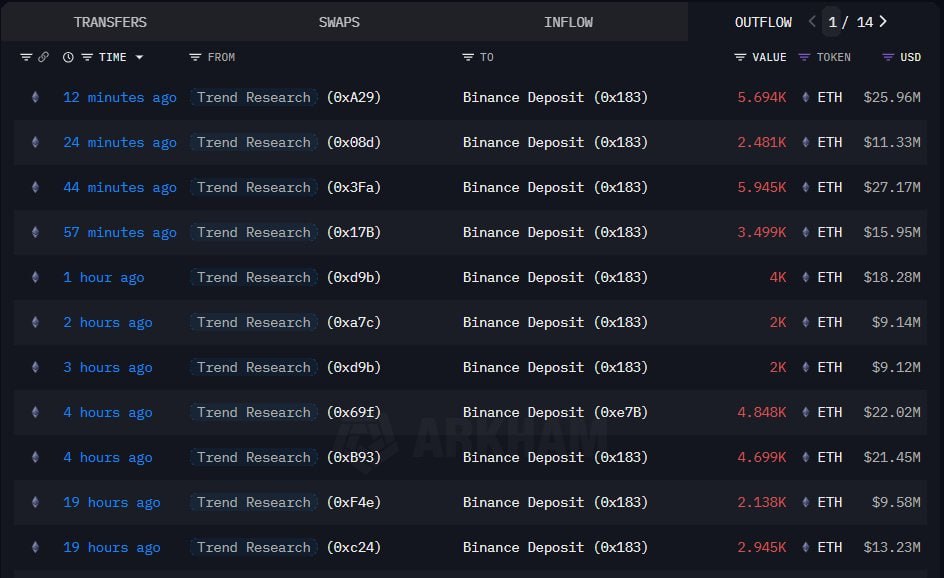Select the OUTFLOW tab

coord(763,21)
